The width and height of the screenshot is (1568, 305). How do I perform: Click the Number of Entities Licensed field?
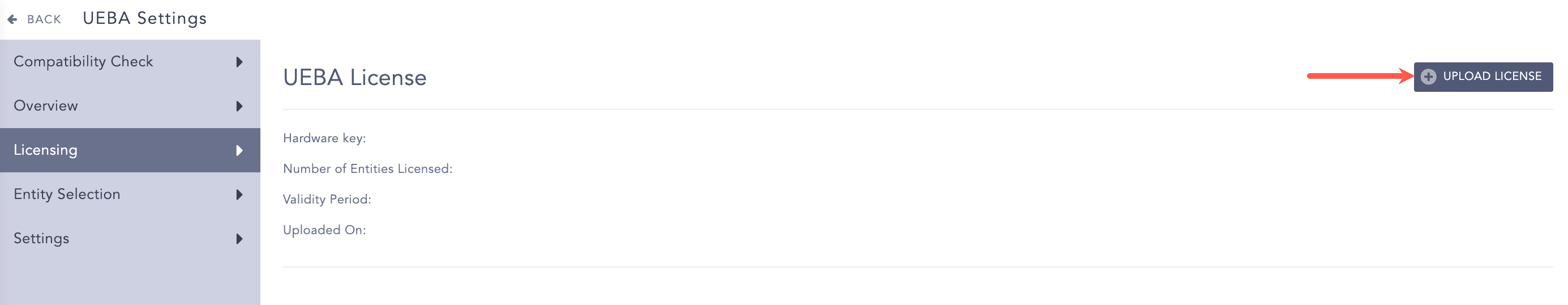367,169
